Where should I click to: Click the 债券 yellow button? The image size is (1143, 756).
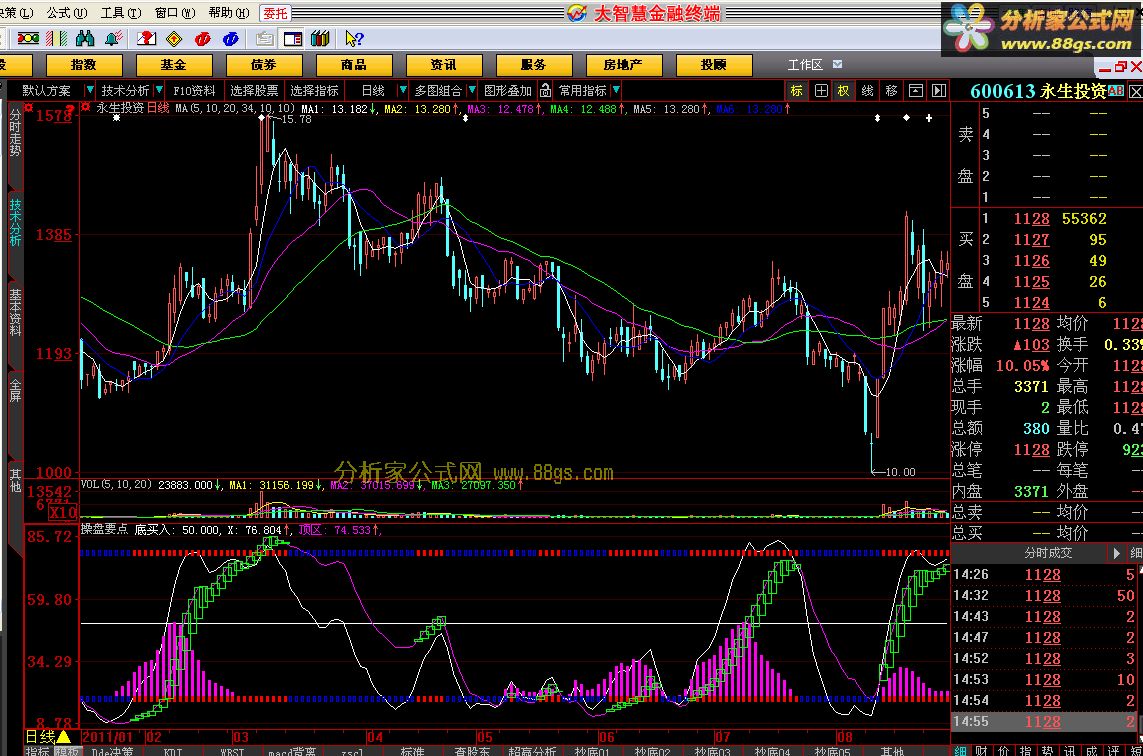264,65
